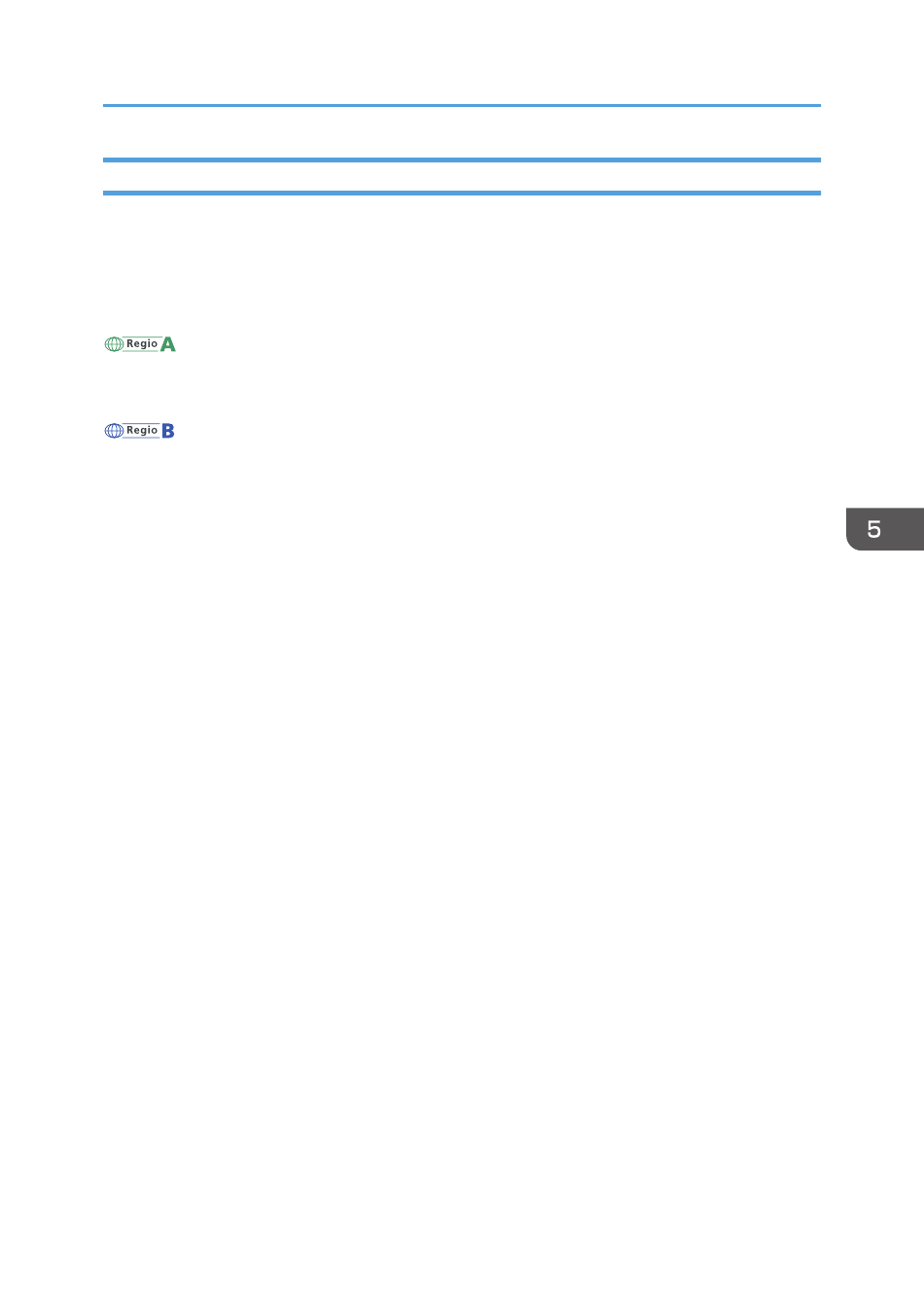
Task: Open the chapter 5 side tab
Action: coord(884,529)
